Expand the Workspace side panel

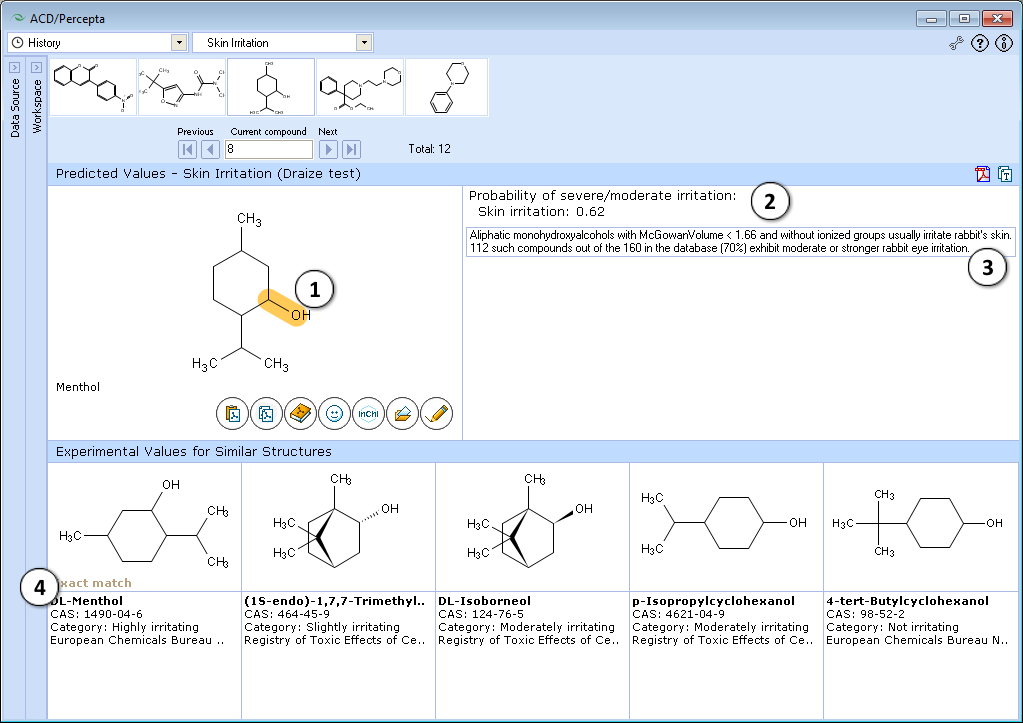point(37,67)
